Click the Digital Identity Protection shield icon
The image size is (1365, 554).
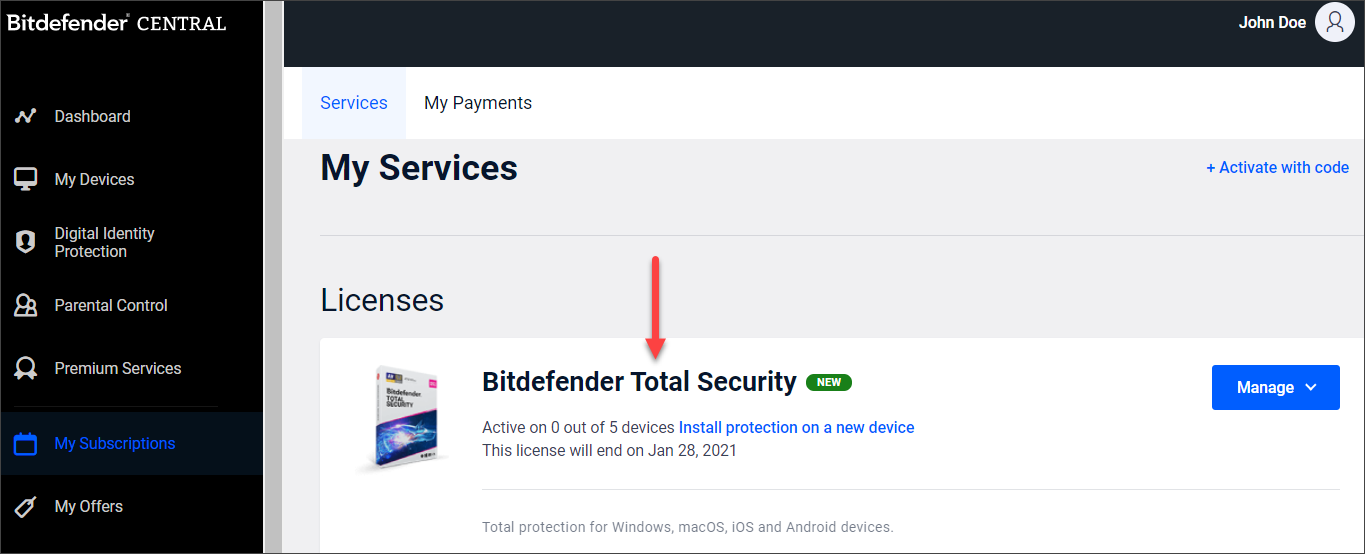(x=26, y=242)
